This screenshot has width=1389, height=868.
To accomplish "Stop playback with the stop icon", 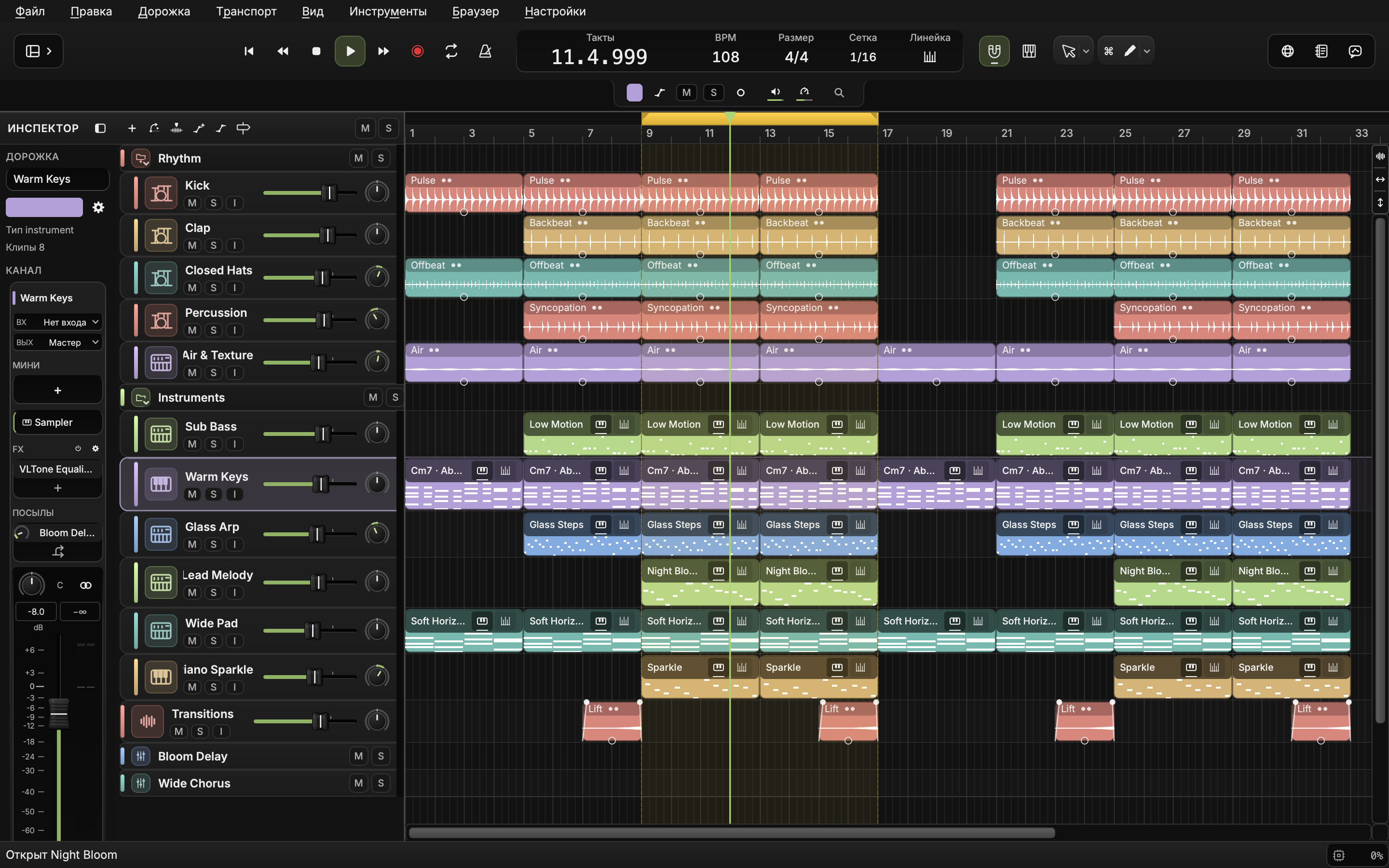I will point(316,51).
